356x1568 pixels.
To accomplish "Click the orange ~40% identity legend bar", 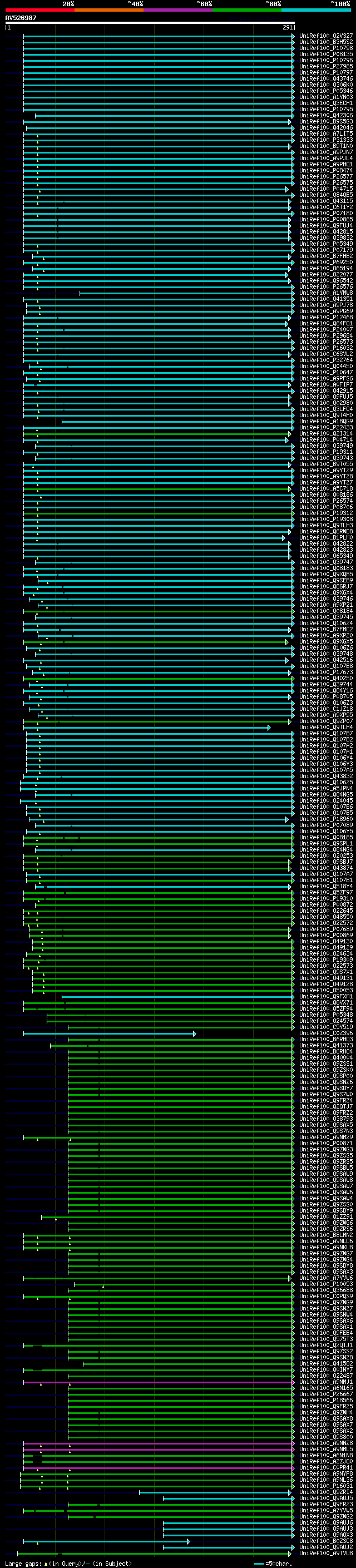I will pos(109,10).
